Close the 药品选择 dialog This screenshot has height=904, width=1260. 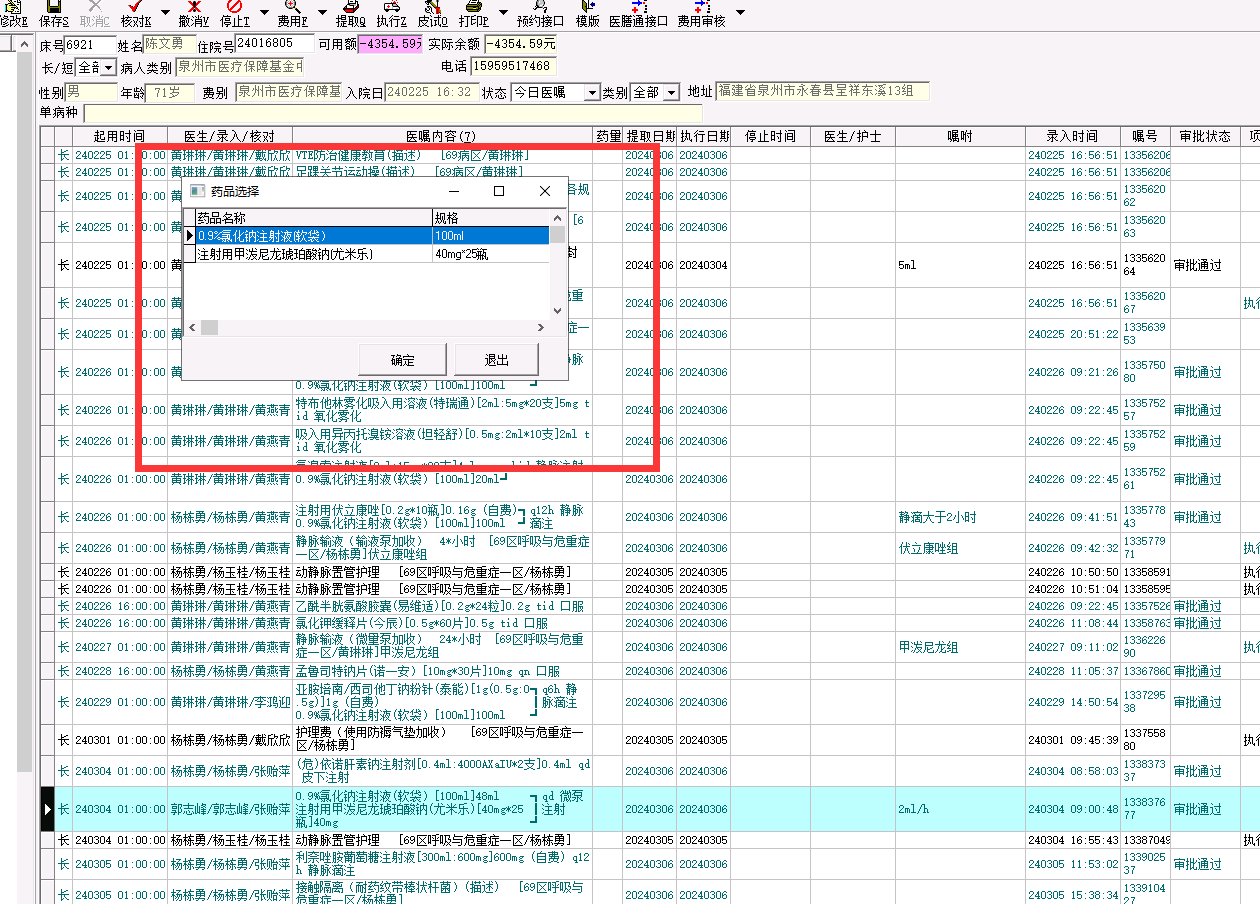[545, 191]
